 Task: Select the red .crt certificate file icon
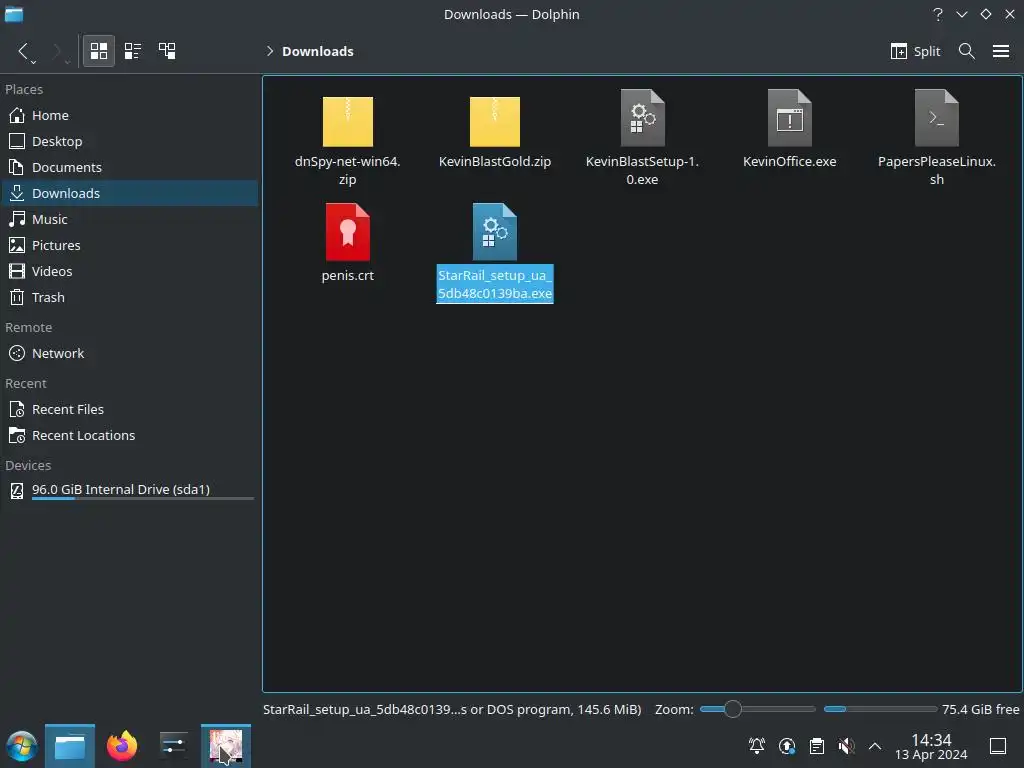click(347, 232)
